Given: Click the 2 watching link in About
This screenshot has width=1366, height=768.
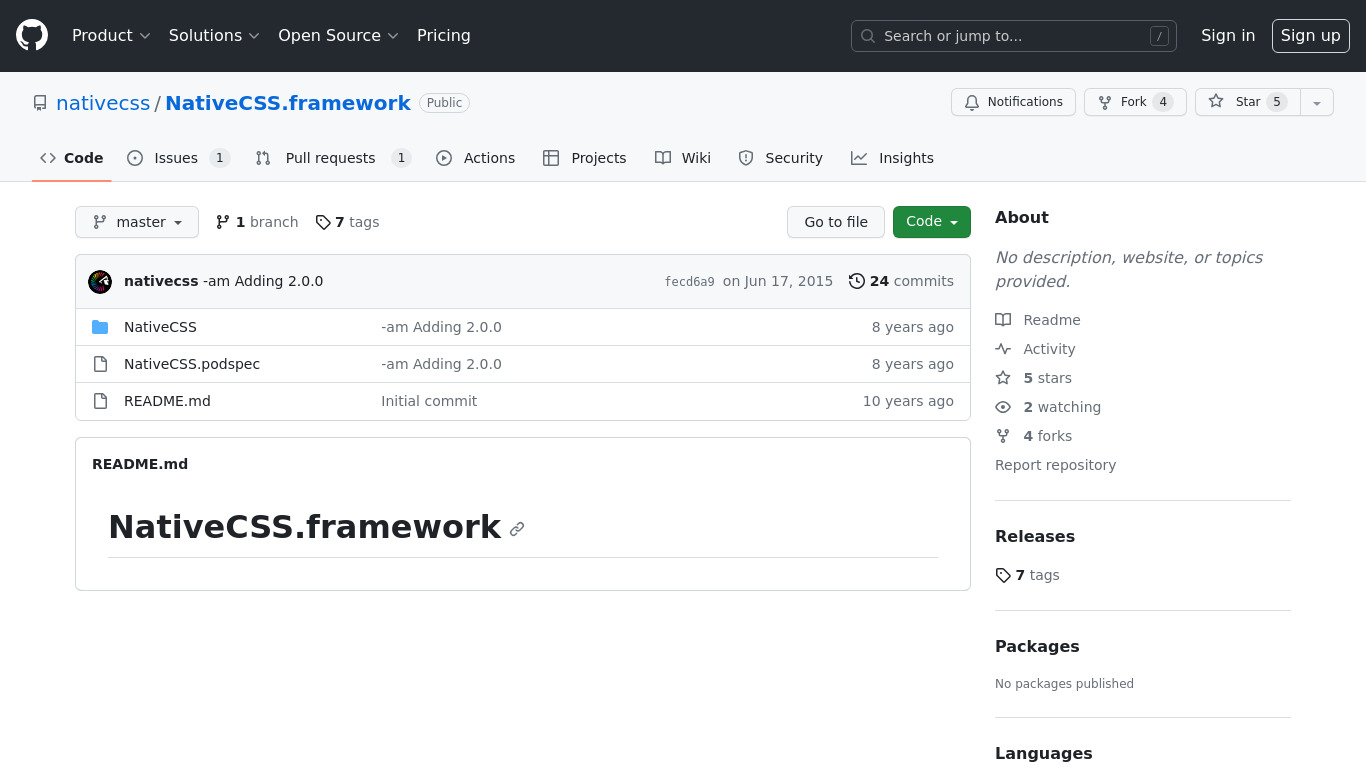Looking at the screenshot, I should tap(1048, 407).
